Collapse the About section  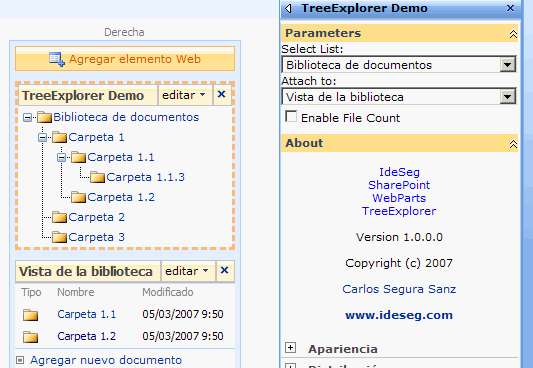[513, 144]
